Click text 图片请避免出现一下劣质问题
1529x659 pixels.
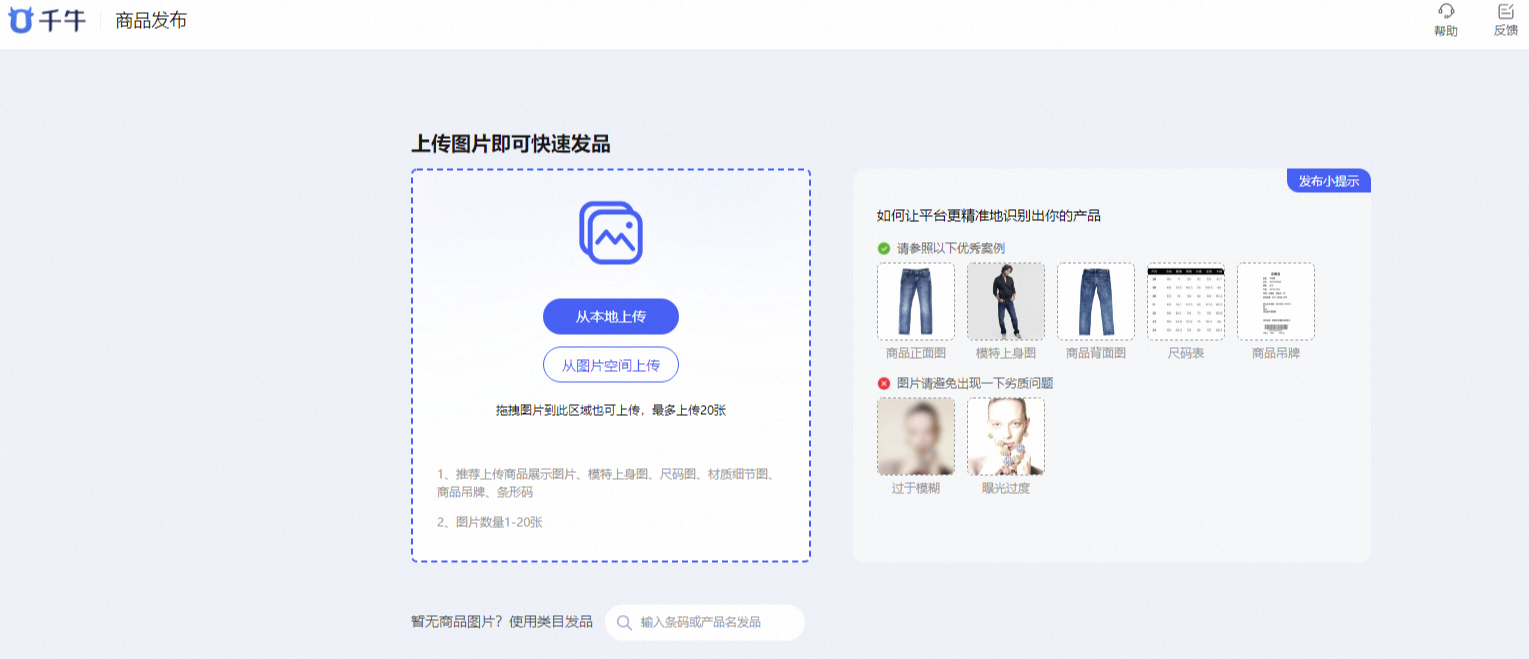975,383
